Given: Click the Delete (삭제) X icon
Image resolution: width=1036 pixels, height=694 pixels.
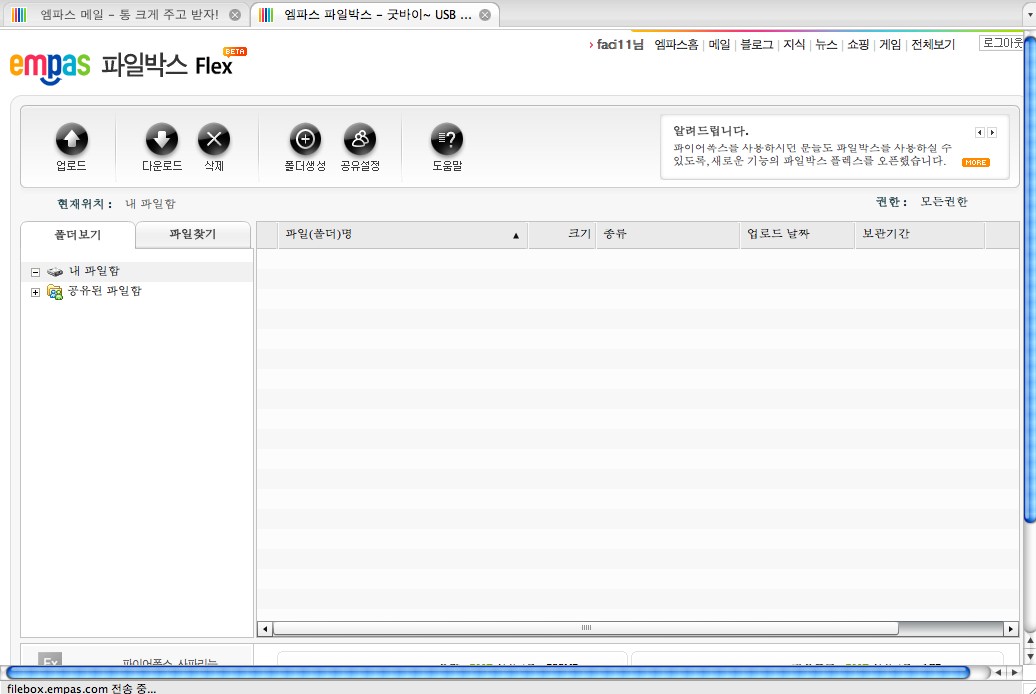Looking at the screenshot, I should point(214,139).
